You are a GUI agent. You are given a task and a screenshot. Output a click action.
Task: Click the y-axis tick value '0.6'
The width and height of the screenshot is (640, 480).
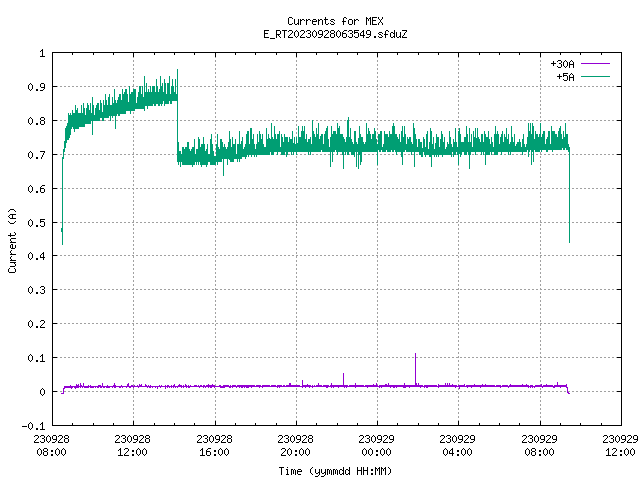(x=36, y=189)
